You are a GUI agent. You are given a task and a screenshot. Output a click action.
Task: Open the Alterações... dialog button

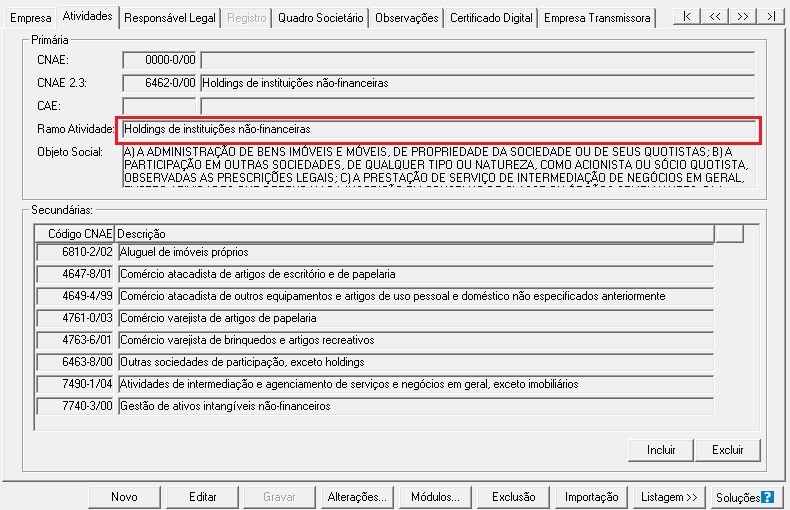click(357, 497)
